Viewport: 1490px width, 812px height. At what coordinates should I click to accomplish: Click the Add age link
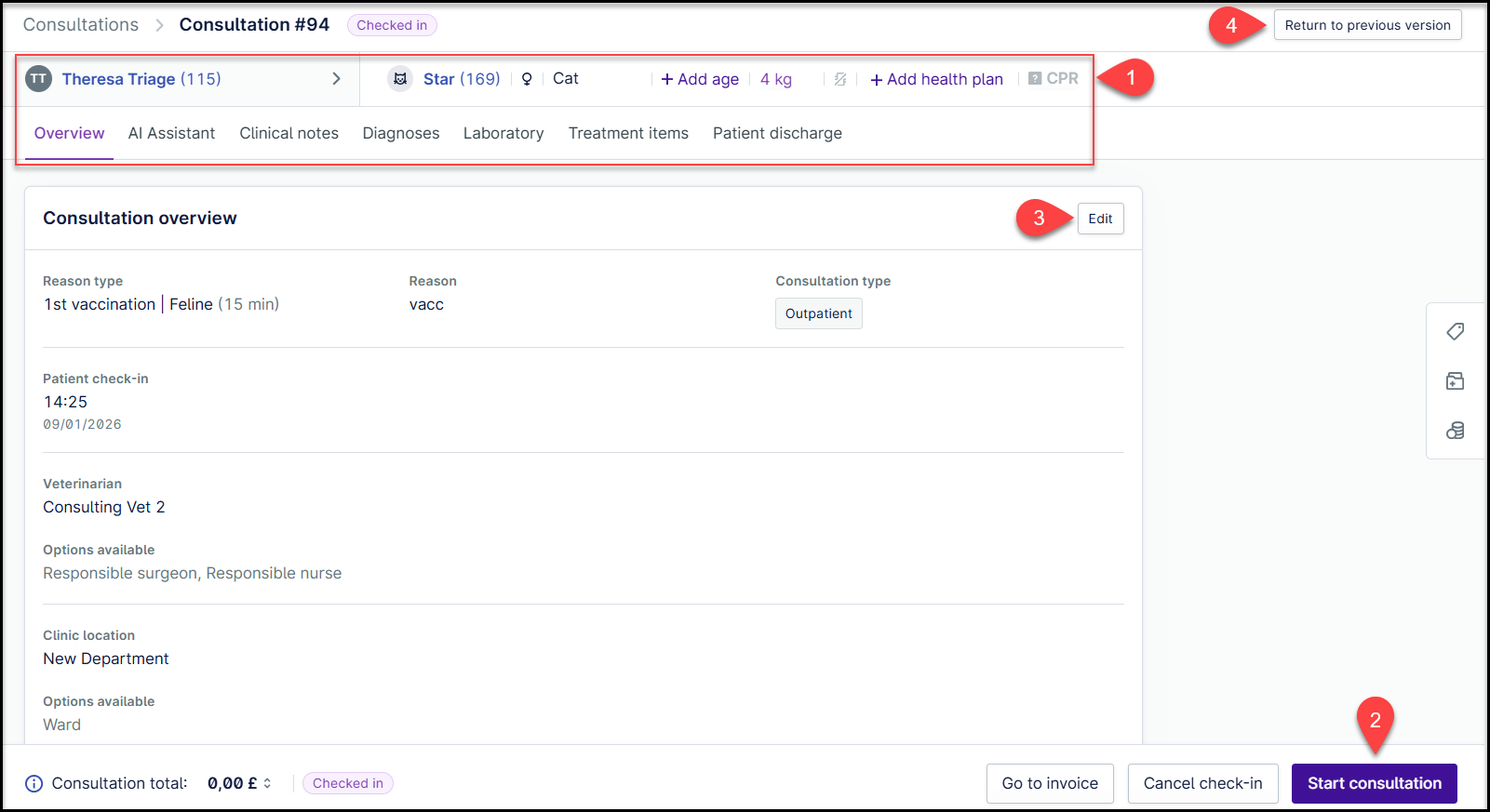(x=700, y=79)
